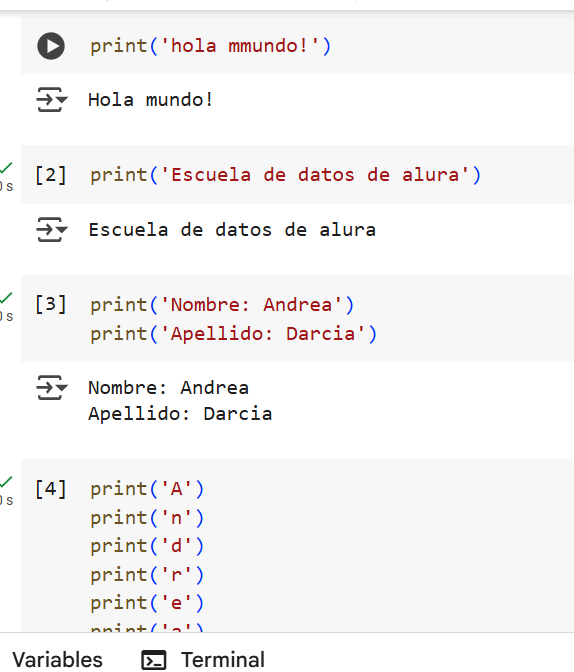Select the 'Hola mundo!' output text
This screenshot has height=672, width=574.
[x=150, y=100]
